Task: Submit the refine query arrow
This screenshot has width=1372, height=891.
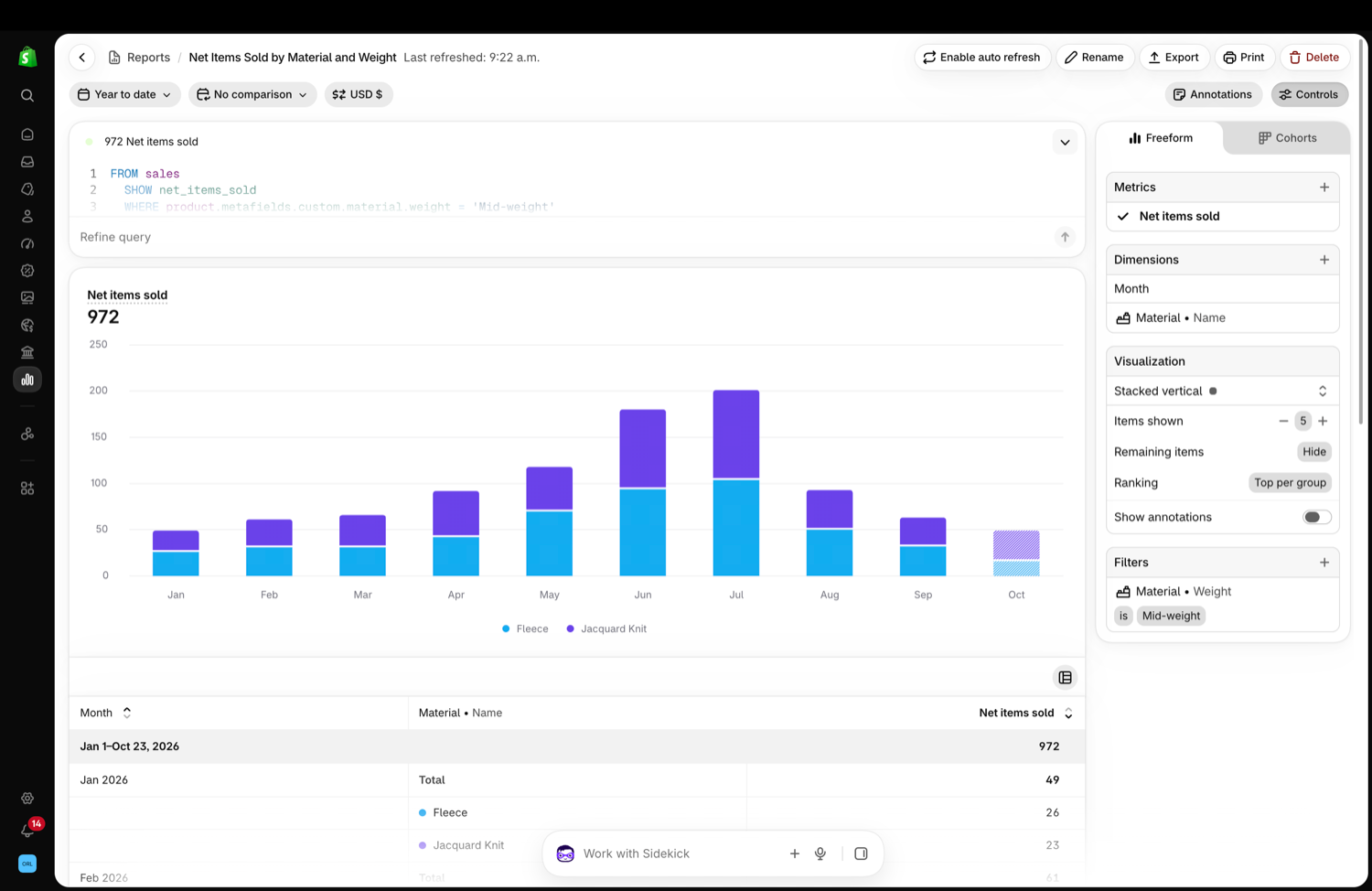Action: pyautogui.click(x=1065, y=237)
